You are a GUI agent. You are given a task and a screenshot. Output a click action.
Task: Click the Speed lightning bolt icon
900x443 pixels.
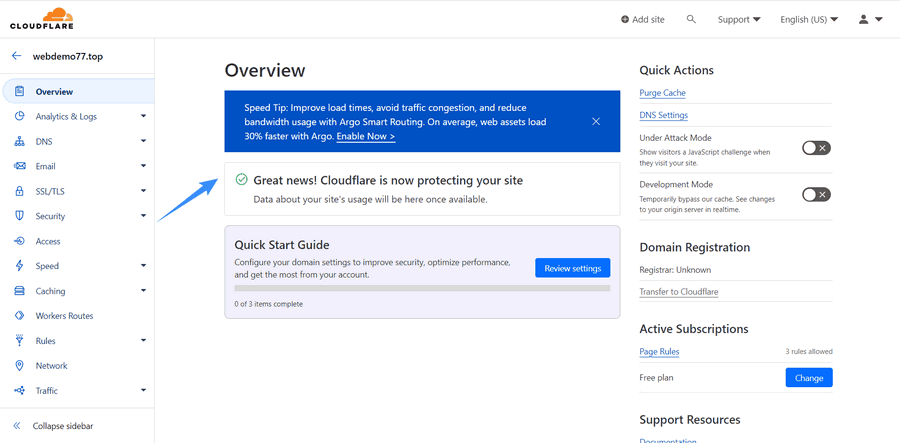tap(20, 266)
